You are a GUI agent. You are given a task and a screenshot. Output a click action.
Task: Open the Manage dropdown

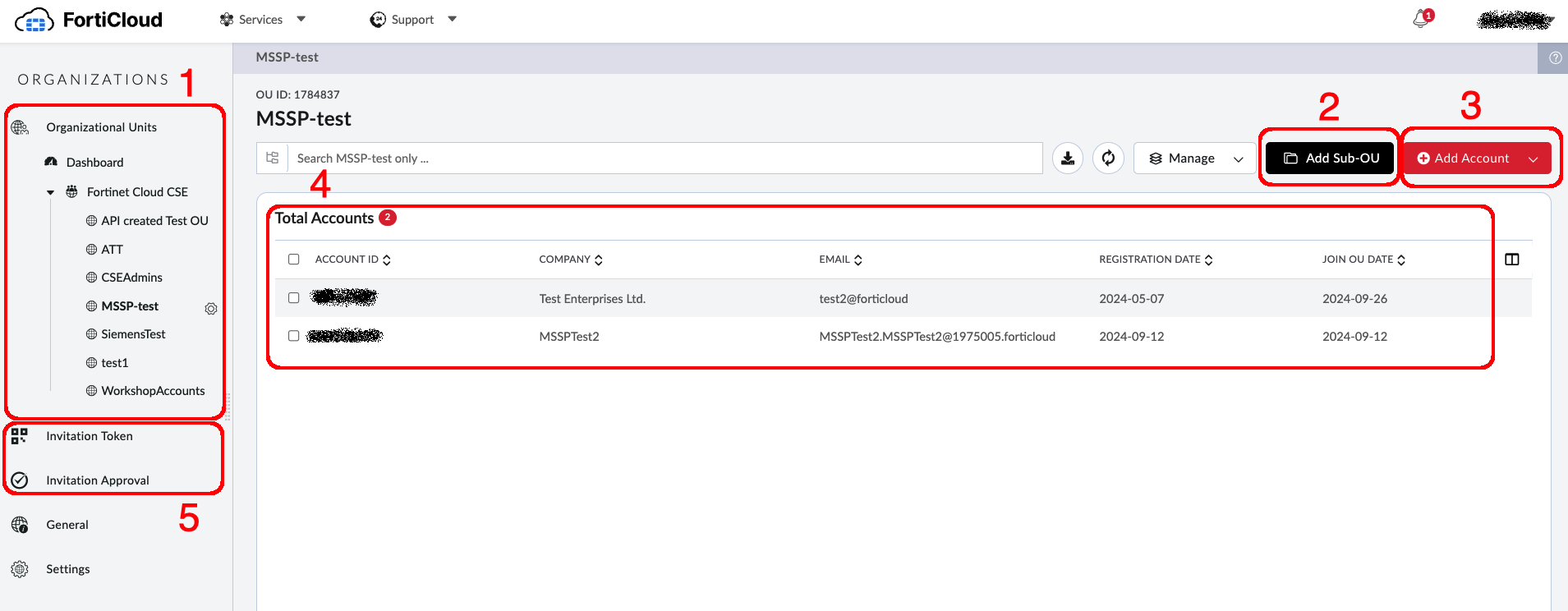[x=1195, y=158]
